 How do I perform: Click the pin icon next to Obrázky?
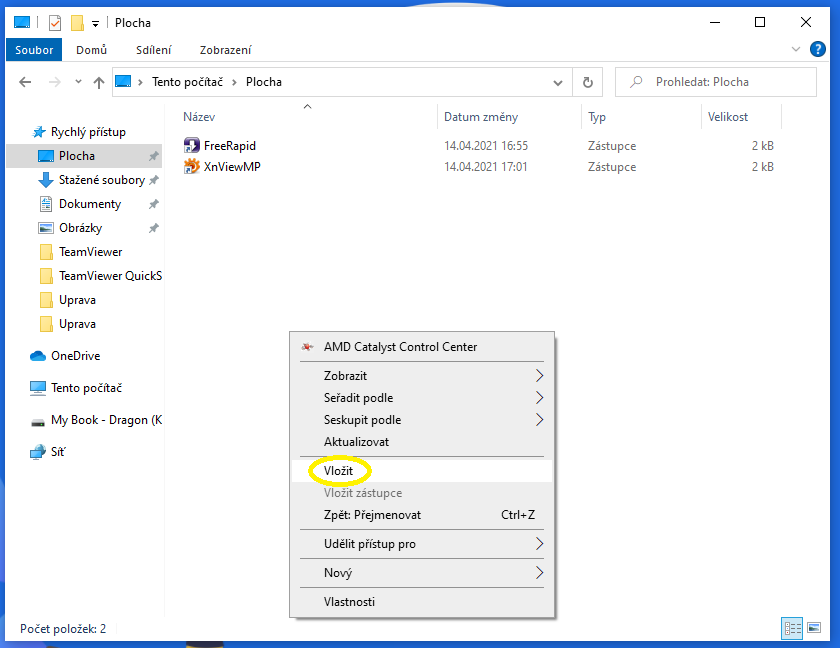point(154,228)
